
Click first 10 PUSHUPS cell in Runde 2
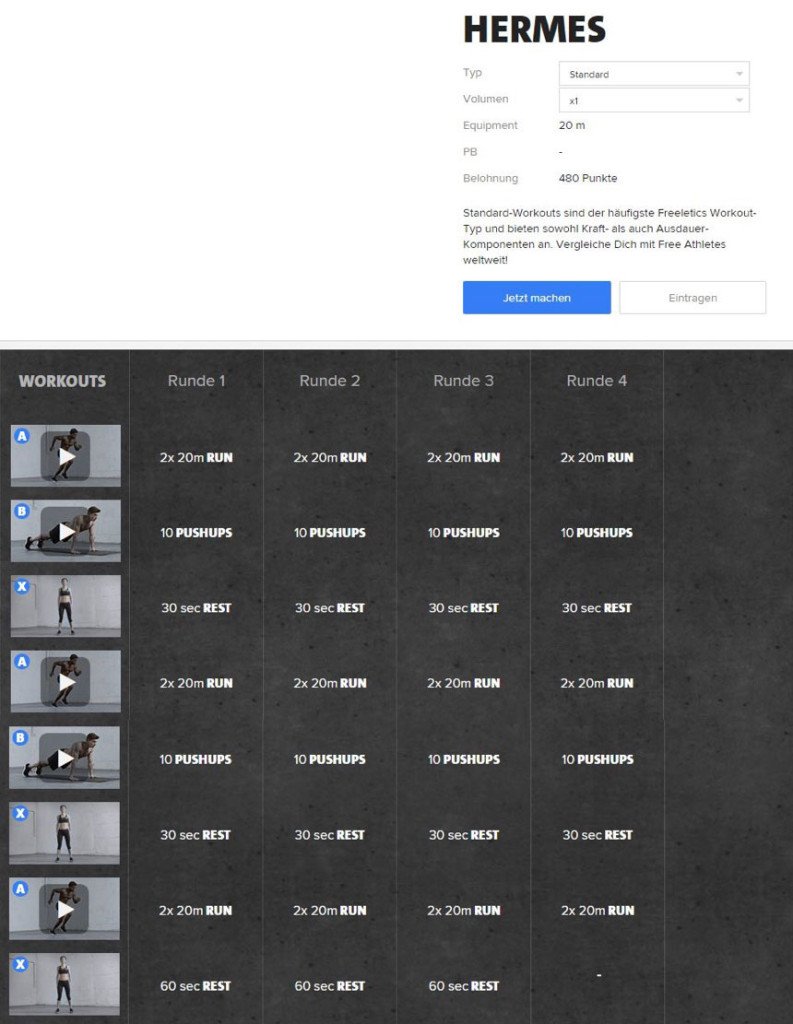[x=330, y=533]
